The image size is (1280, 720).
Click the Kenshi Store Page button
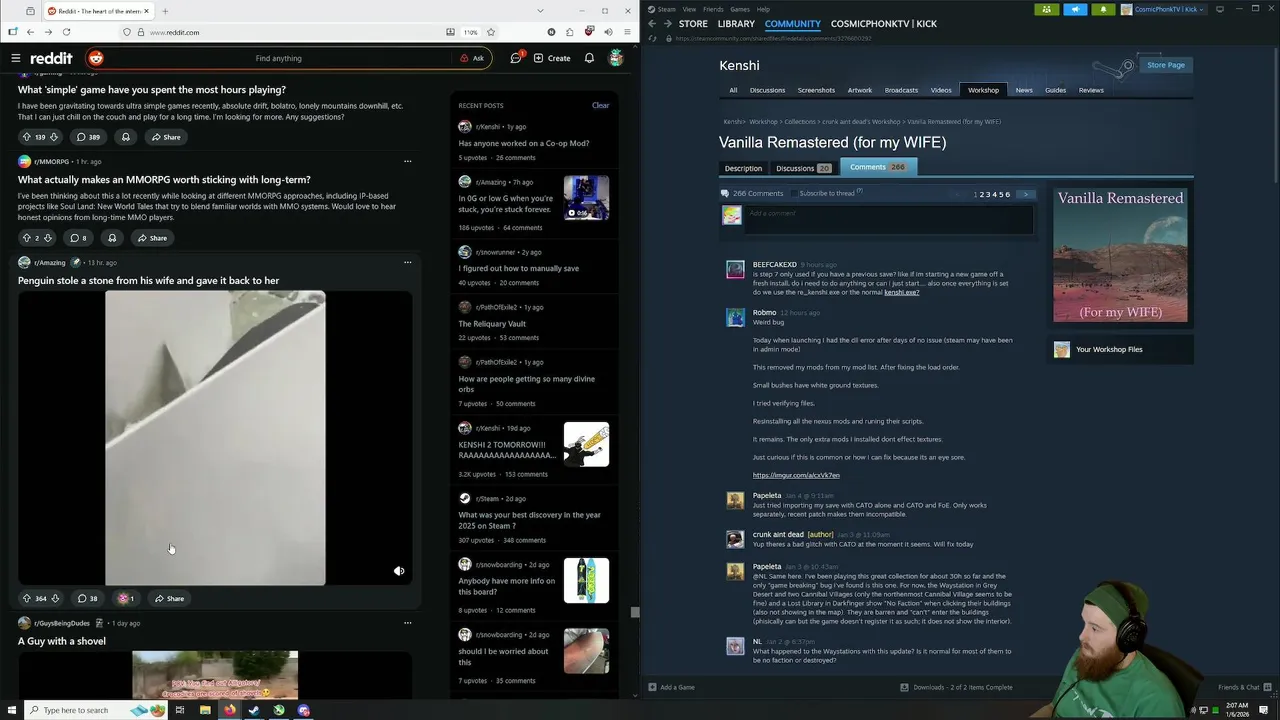pyautogui.click(x=1165, y=65)
